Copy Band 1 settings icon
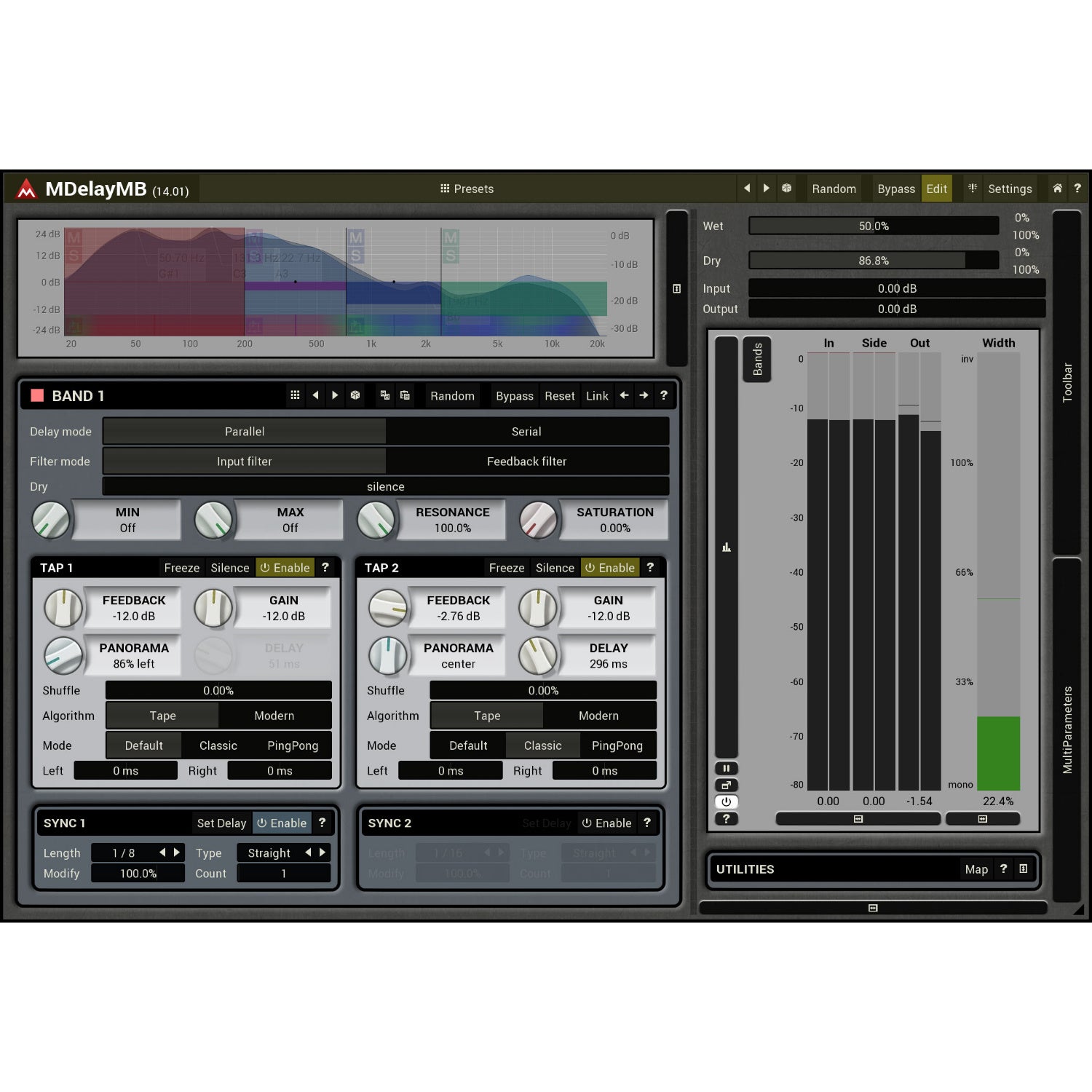Screen dimensions: 1092x1092 [x=385, y=395]
